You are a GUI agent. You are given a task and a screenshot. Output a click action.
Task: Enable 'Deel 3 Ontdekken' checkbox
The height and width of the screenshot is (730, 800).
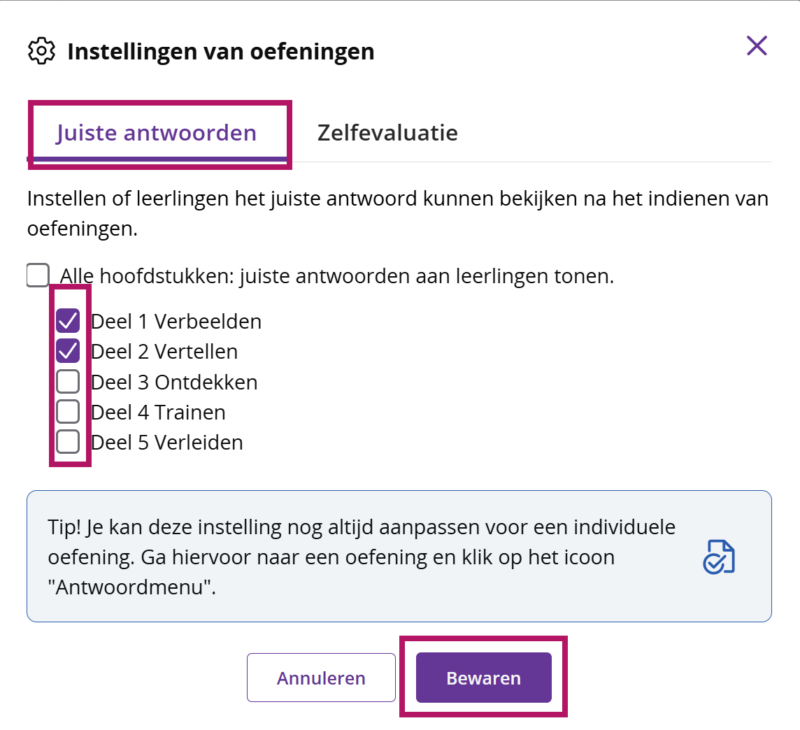70,381
